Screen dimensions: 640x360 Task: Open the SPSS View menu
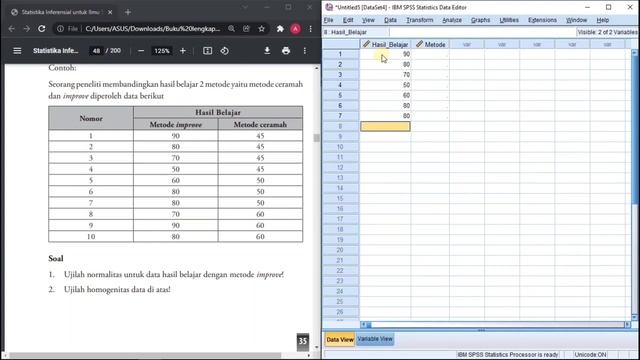[x=368, y=20]
